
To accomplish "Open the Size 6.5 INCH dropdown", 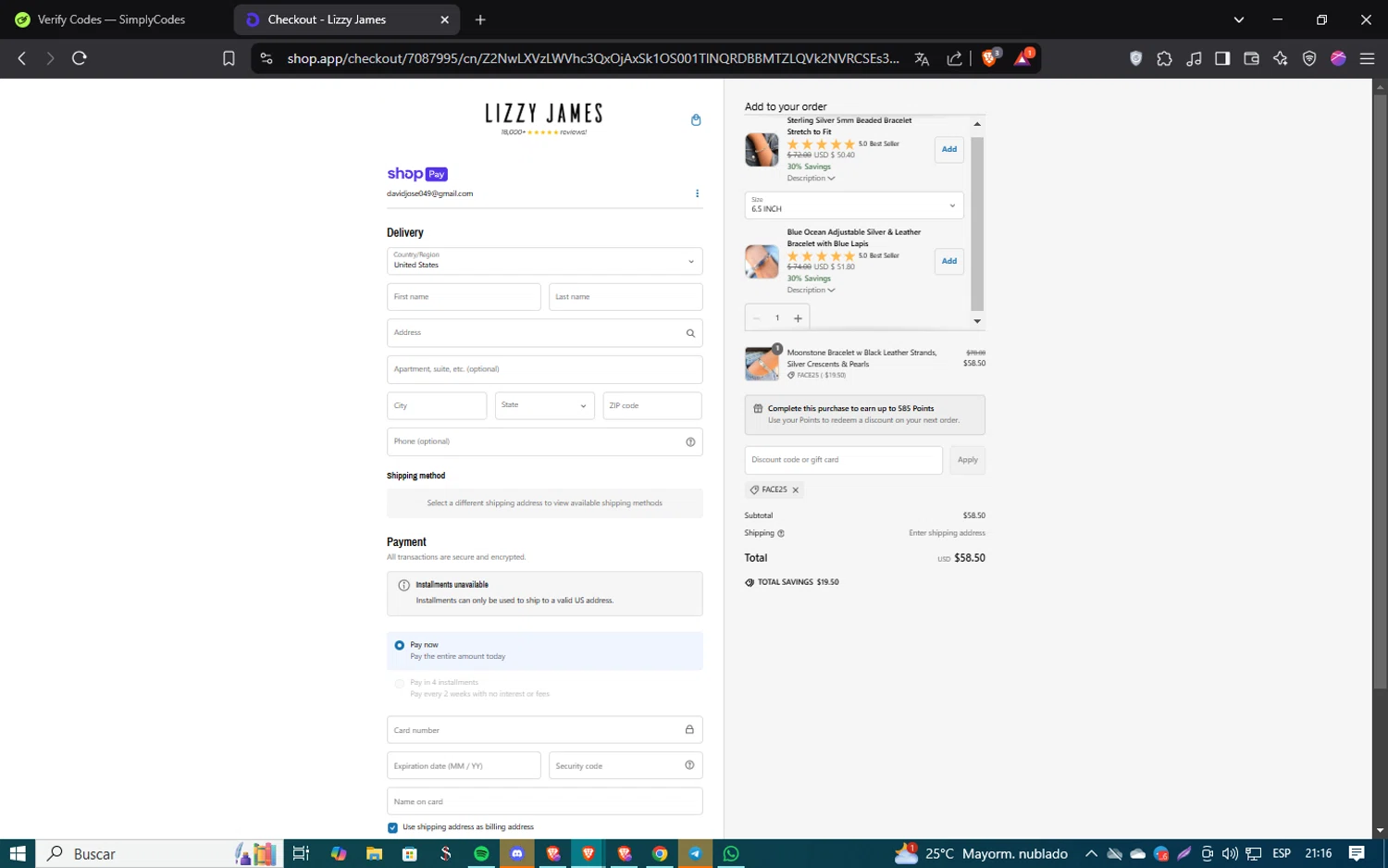I will coord(854,205).
